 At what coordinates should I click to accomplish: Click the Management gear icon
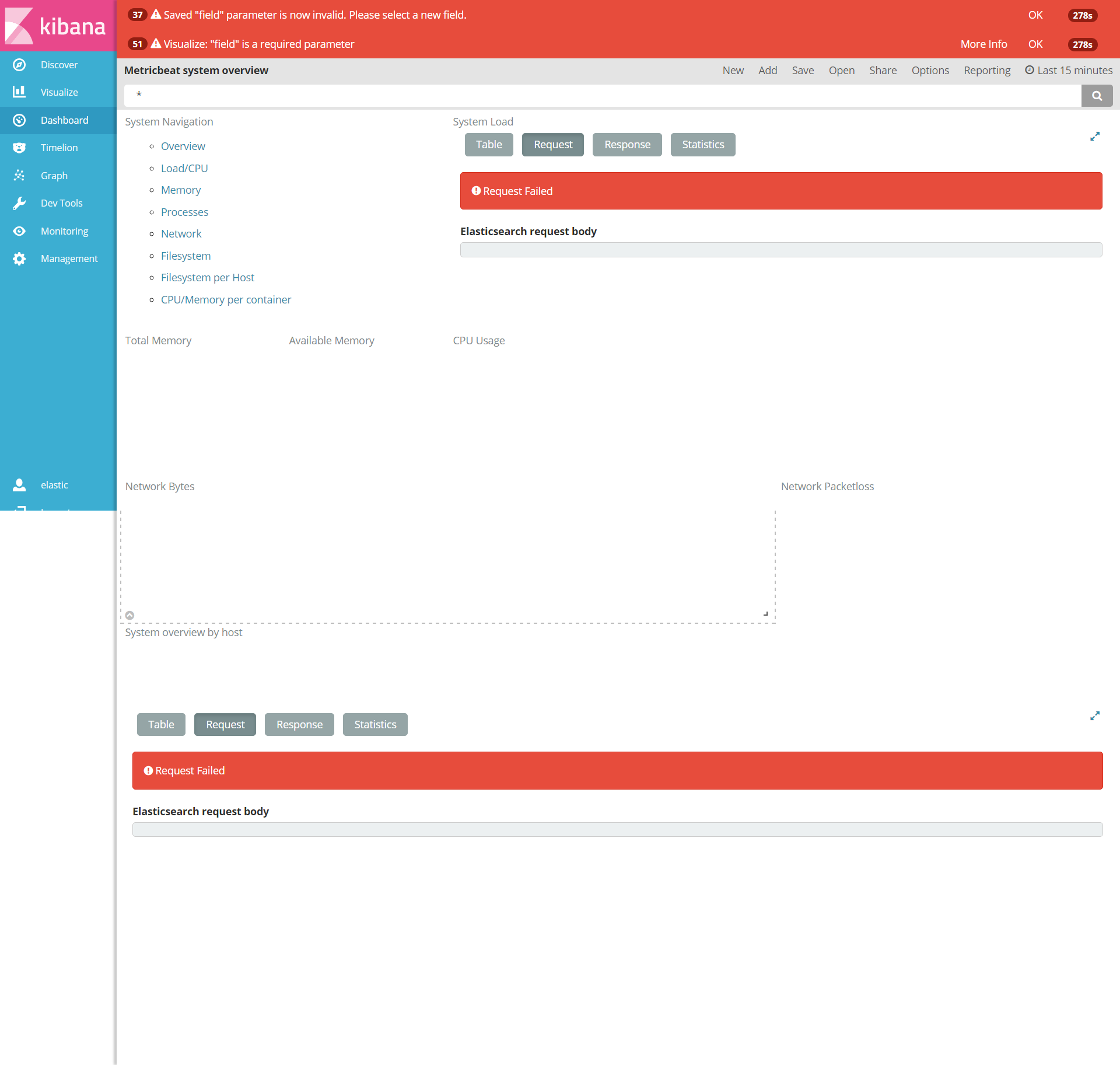[19, 259]
